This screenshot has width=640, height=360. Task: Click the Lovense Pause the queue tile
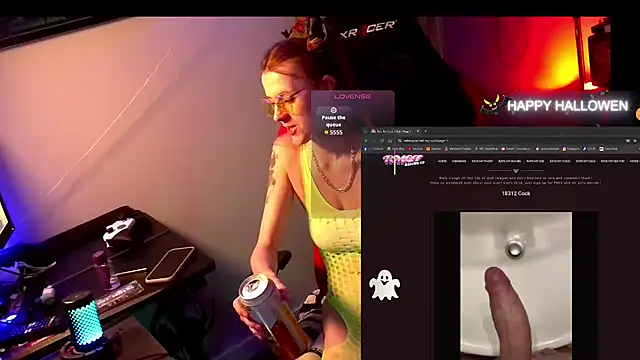click(333, 121)
